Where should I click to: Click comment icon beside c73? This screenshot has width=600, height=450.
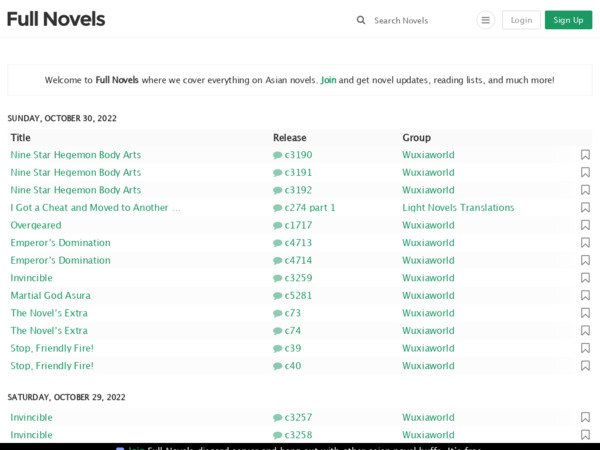click(x=277, y=314)
